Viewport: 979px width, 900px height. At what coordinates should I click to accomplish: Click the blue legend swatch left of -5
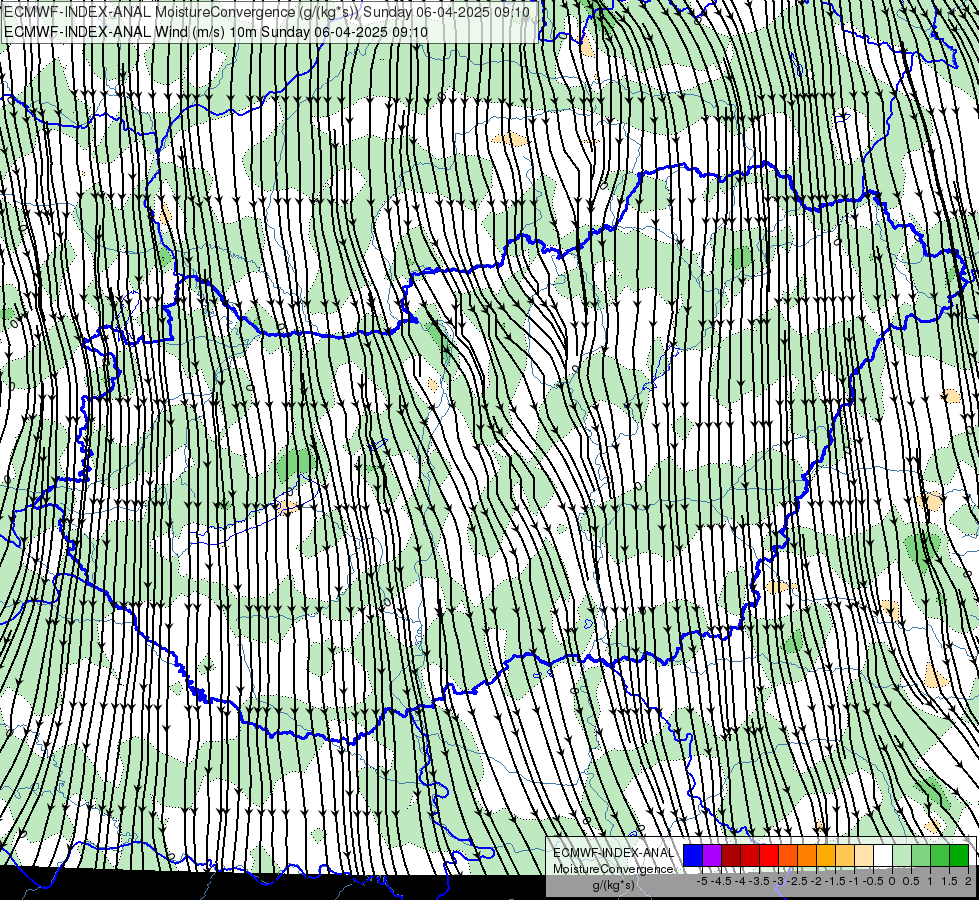pos(693,855)
